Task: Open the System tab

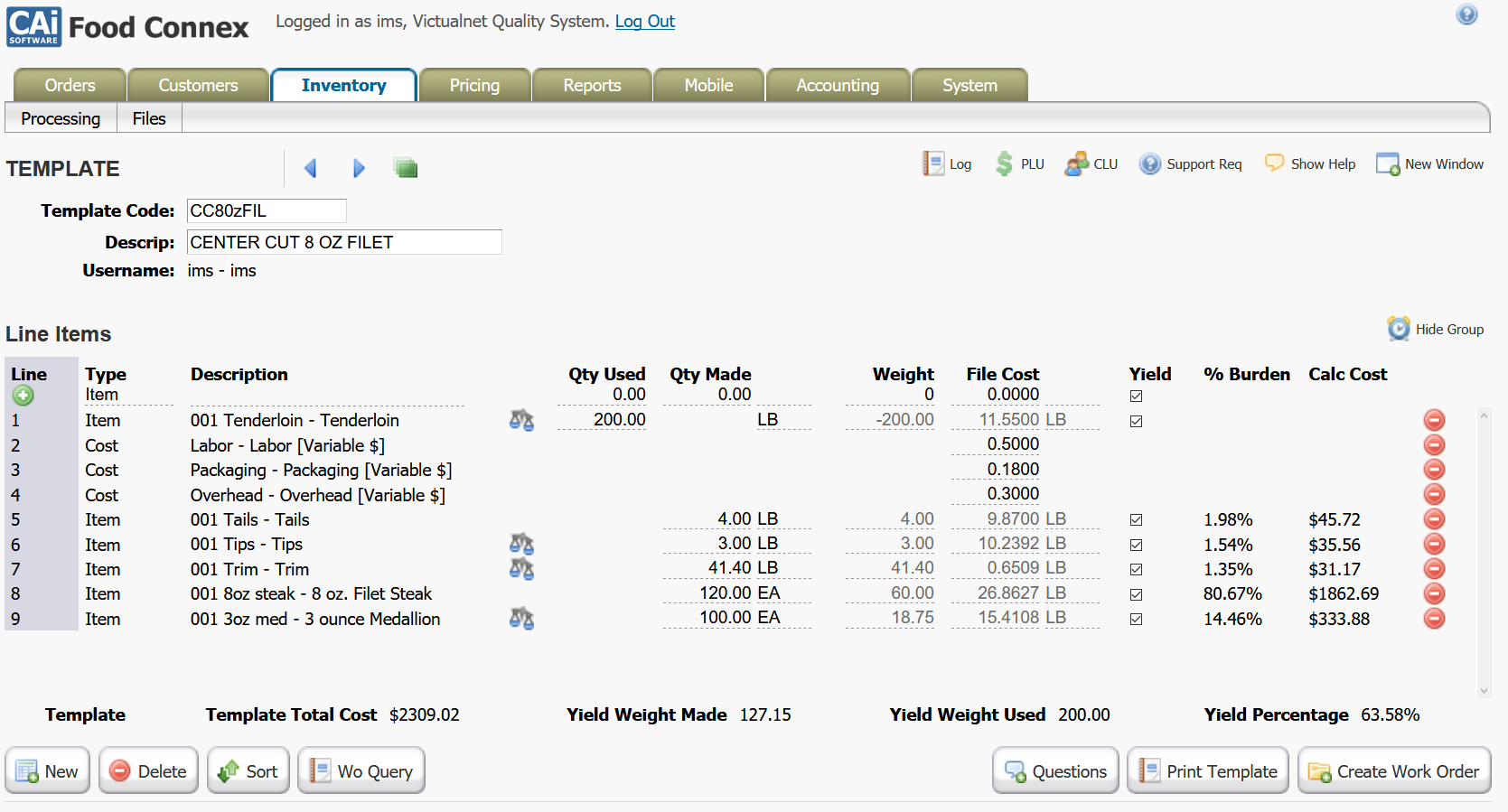Action: [x=969, y=85]
